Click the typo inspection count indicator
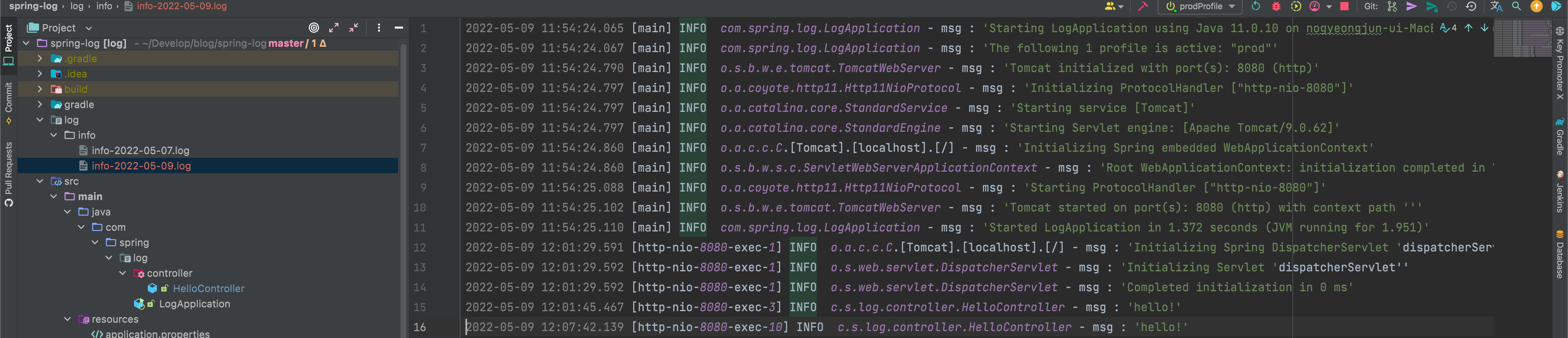This screenshot has height=338, width=1568. click(1448, 28)
